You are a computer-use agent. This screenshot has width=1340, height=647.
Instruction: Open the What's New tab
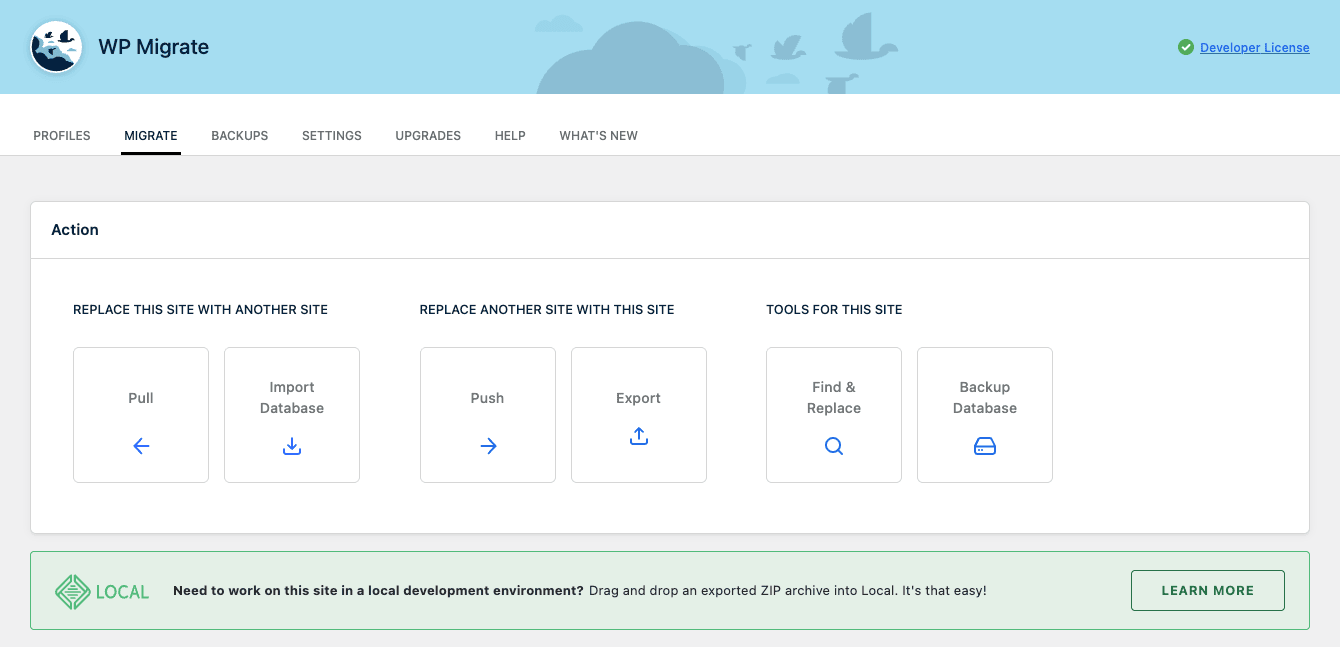click(598, 135)
